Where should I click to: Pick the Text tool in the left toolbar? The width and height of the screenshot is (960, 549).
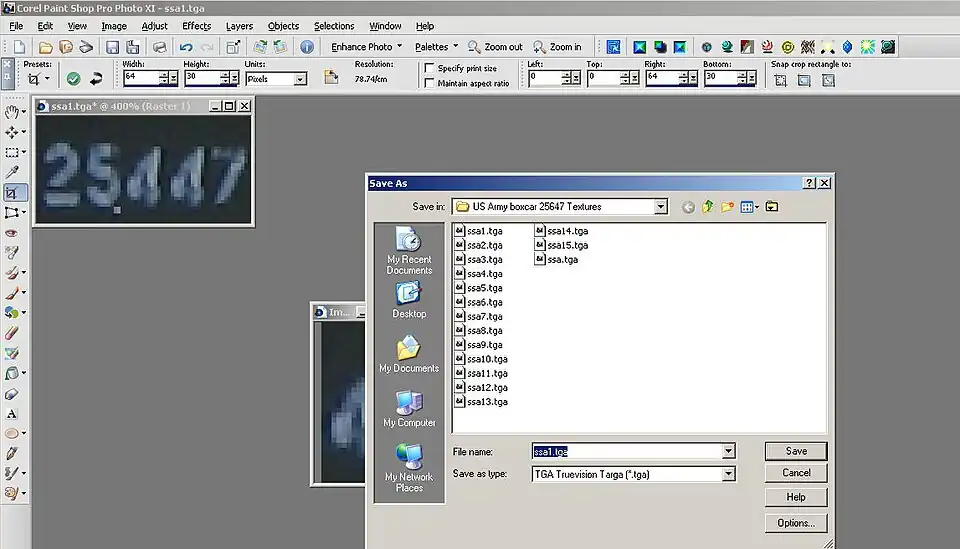(12, 413)
